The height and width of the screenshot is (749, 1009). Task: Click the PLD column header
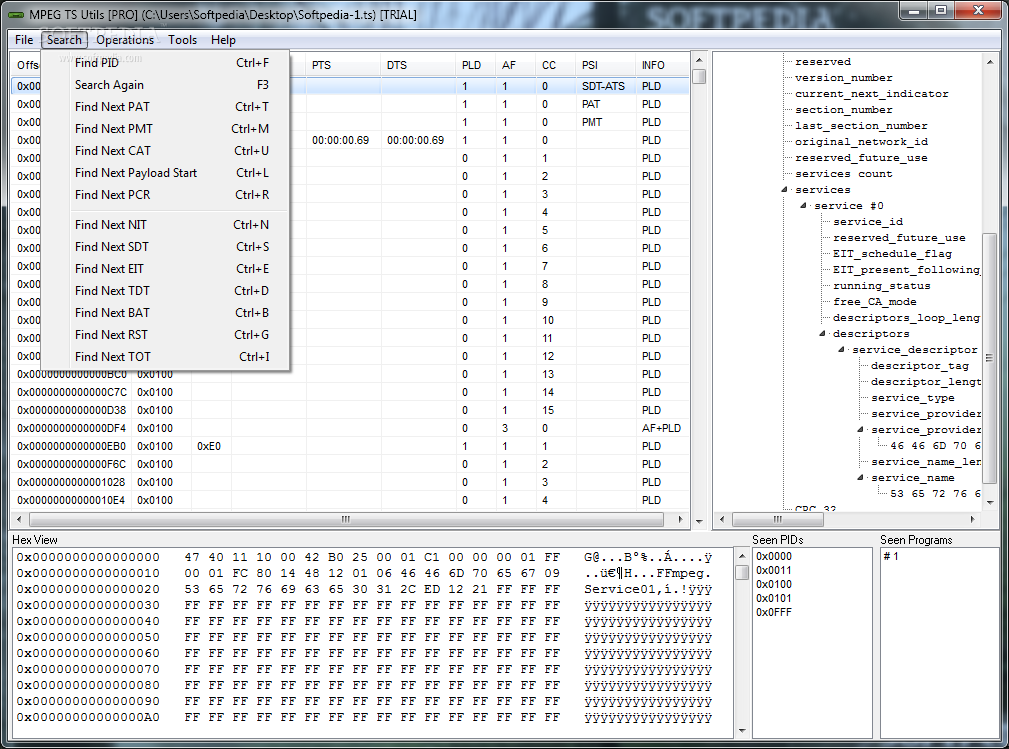(476, 65)
